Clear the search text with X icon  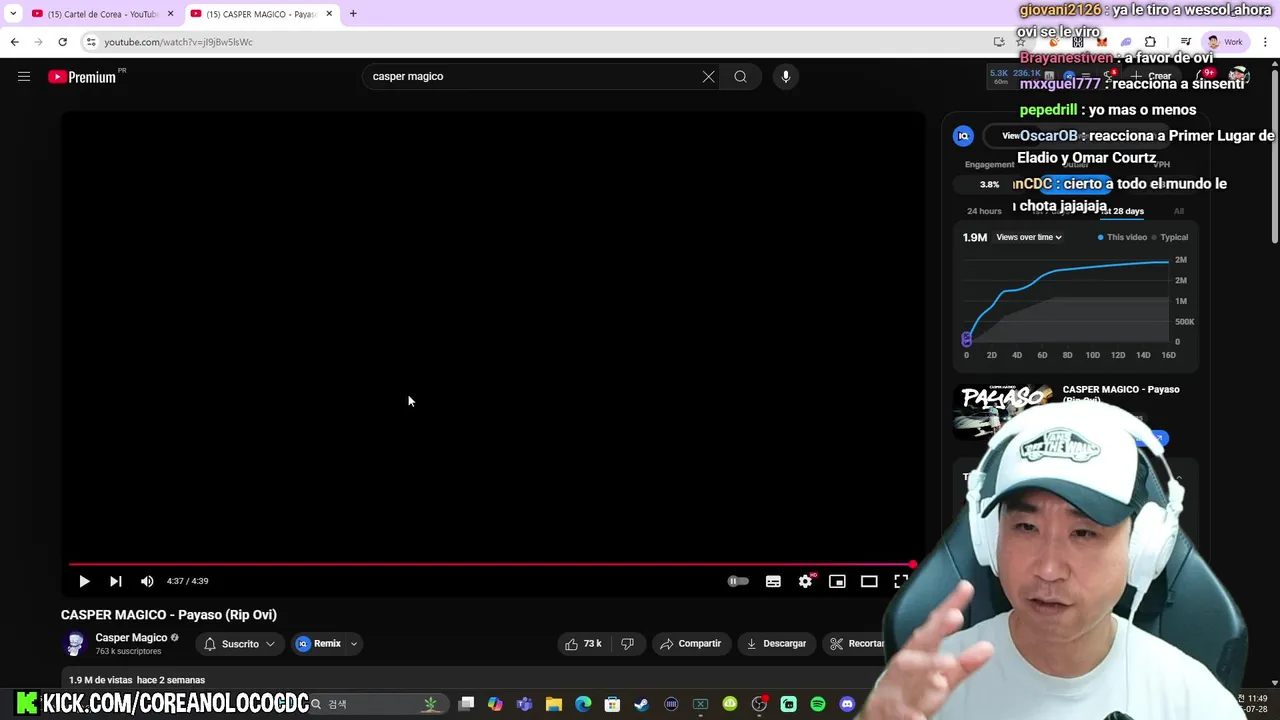coord(708,77)
